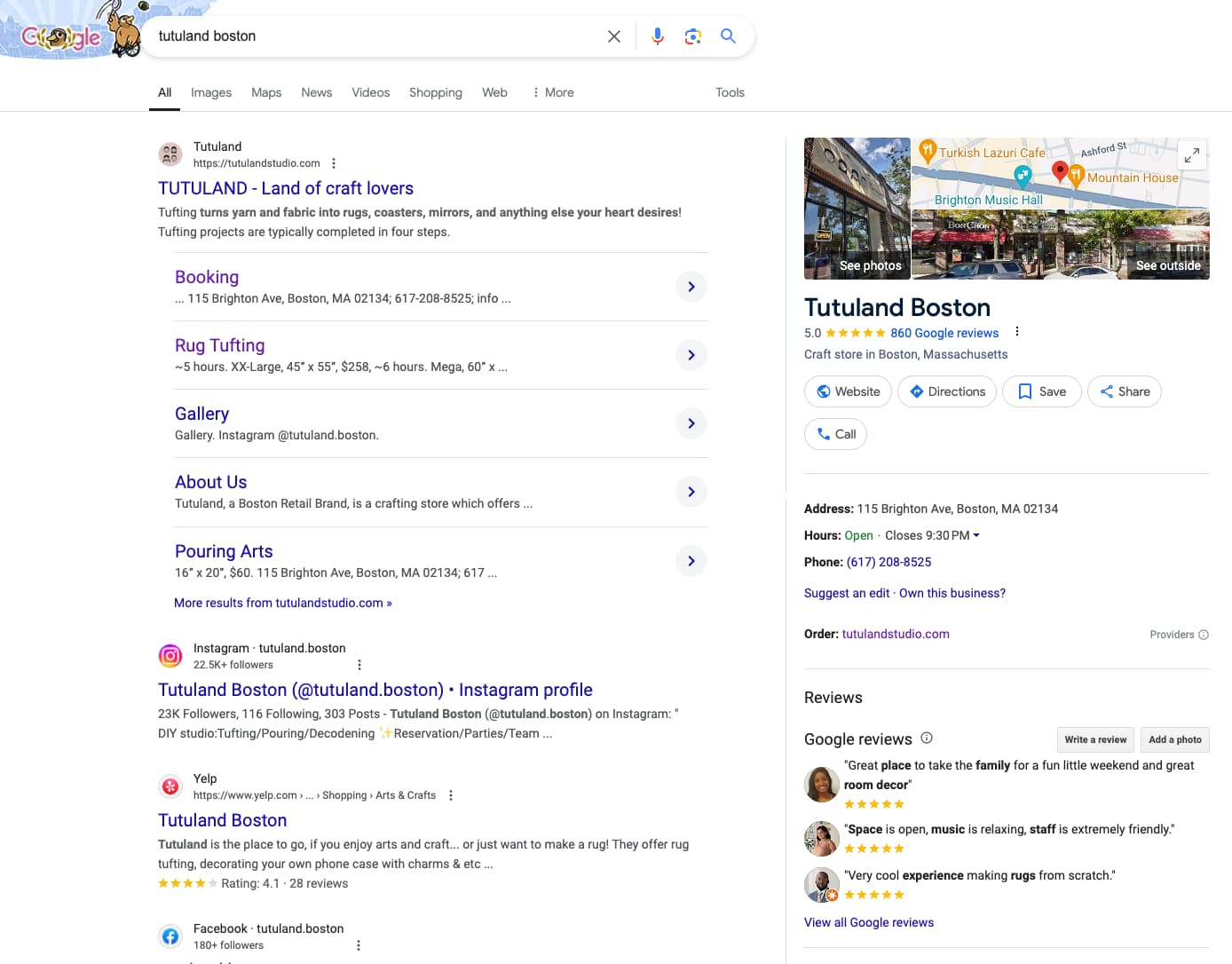The height and width of the screenshot is (964, 1232).
Task: Open tutulandstudio.com order link
Action: [x=896, y=634]
